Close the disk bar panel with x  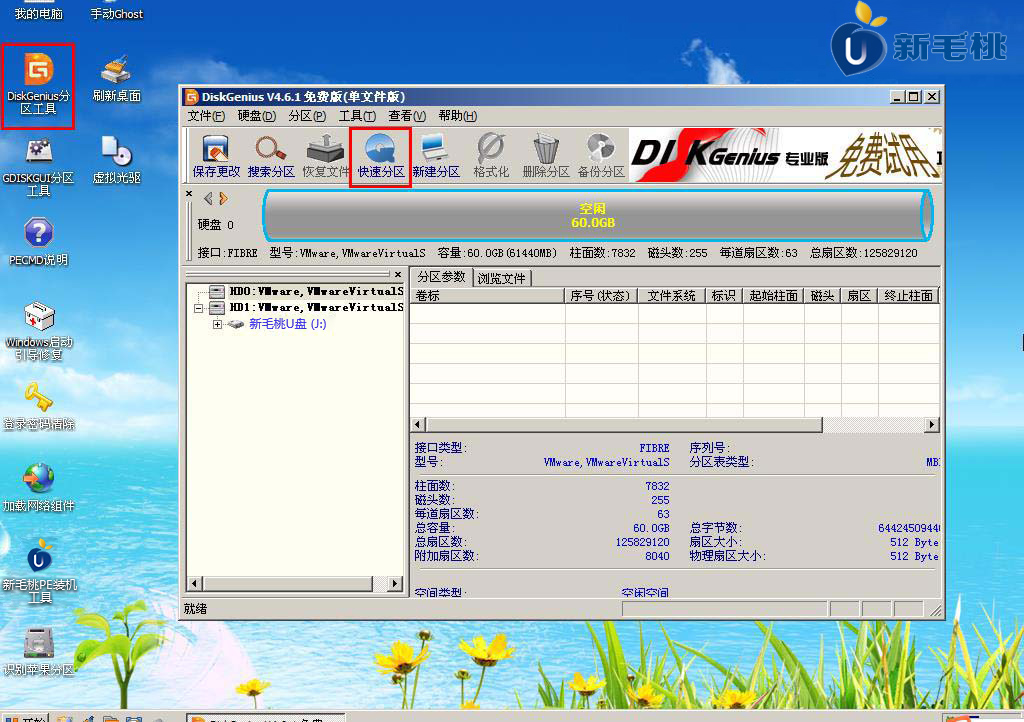(x=189, y=194)
